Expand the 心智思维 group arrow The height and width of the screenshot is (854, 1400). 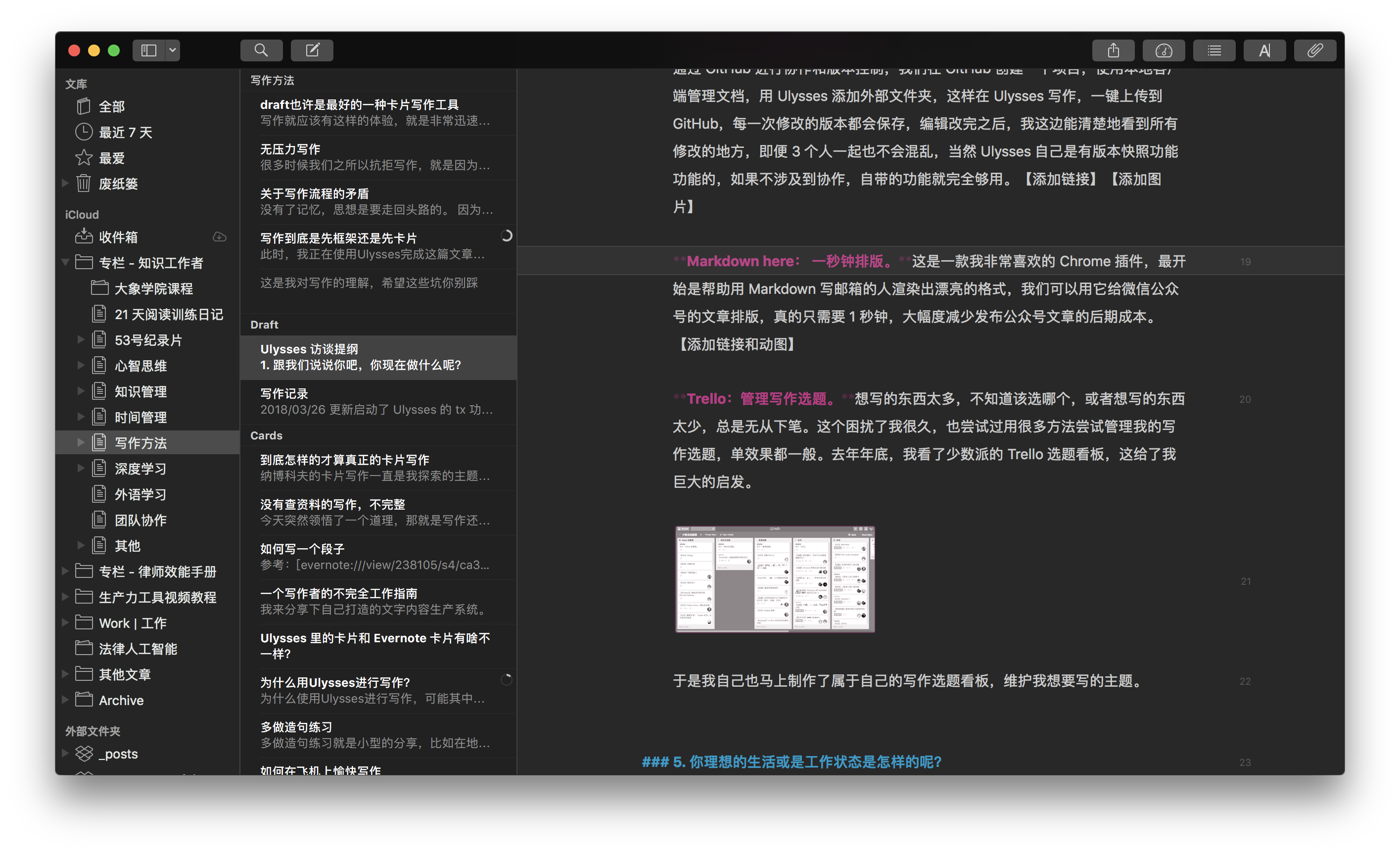tap(81, 365)
